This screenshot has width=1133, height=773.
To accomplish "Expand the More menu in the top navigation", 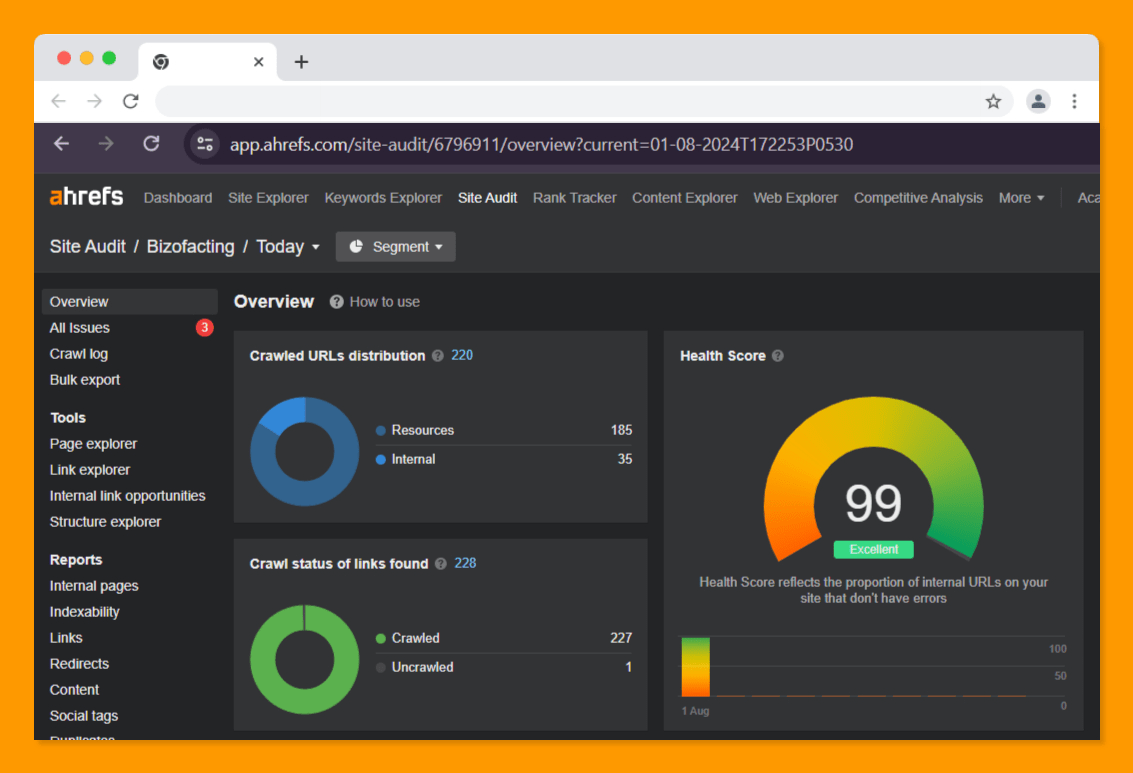I will click(1021, 198).
